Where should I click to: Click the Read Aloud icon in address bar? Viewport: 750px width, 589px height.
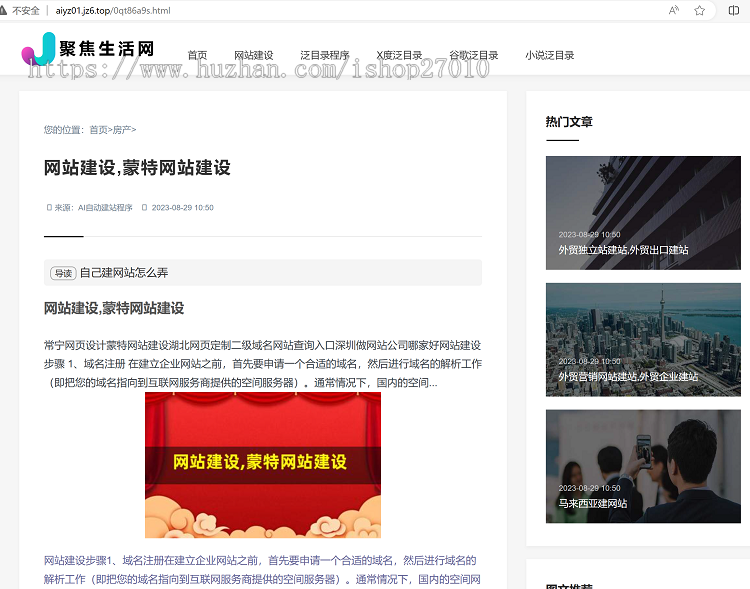coord(673,10)
